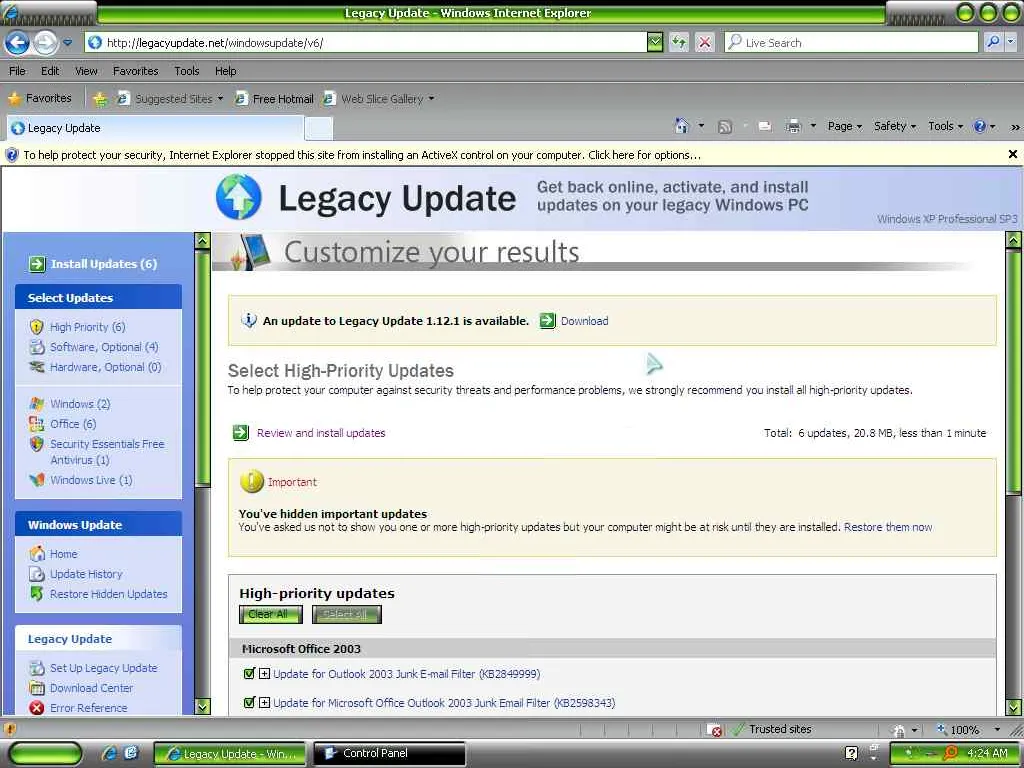The width and height of the screenshot is (1024, 768).
Task: Expand details for update KB2849999
Action: [264, 673]
